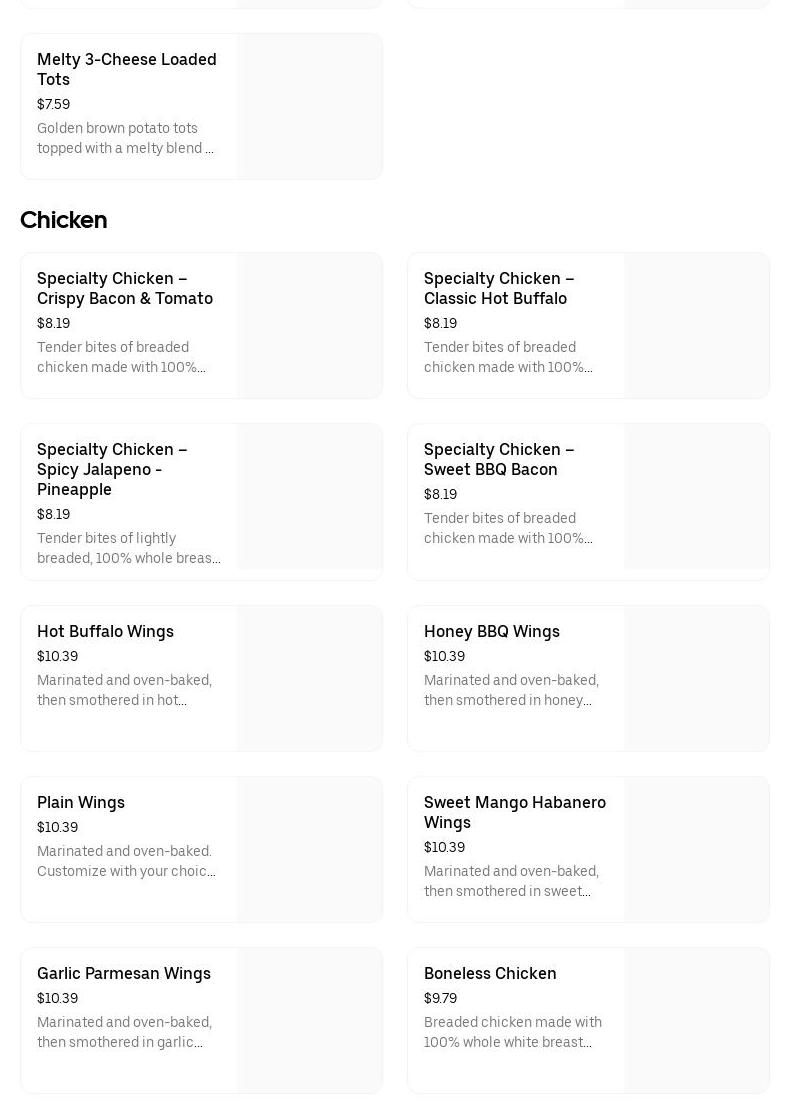The height and width of the screenshot is (1103, 804).
Task: Click the Plain Wings description text
Action: pyautogui.click(x=126, y=861)
